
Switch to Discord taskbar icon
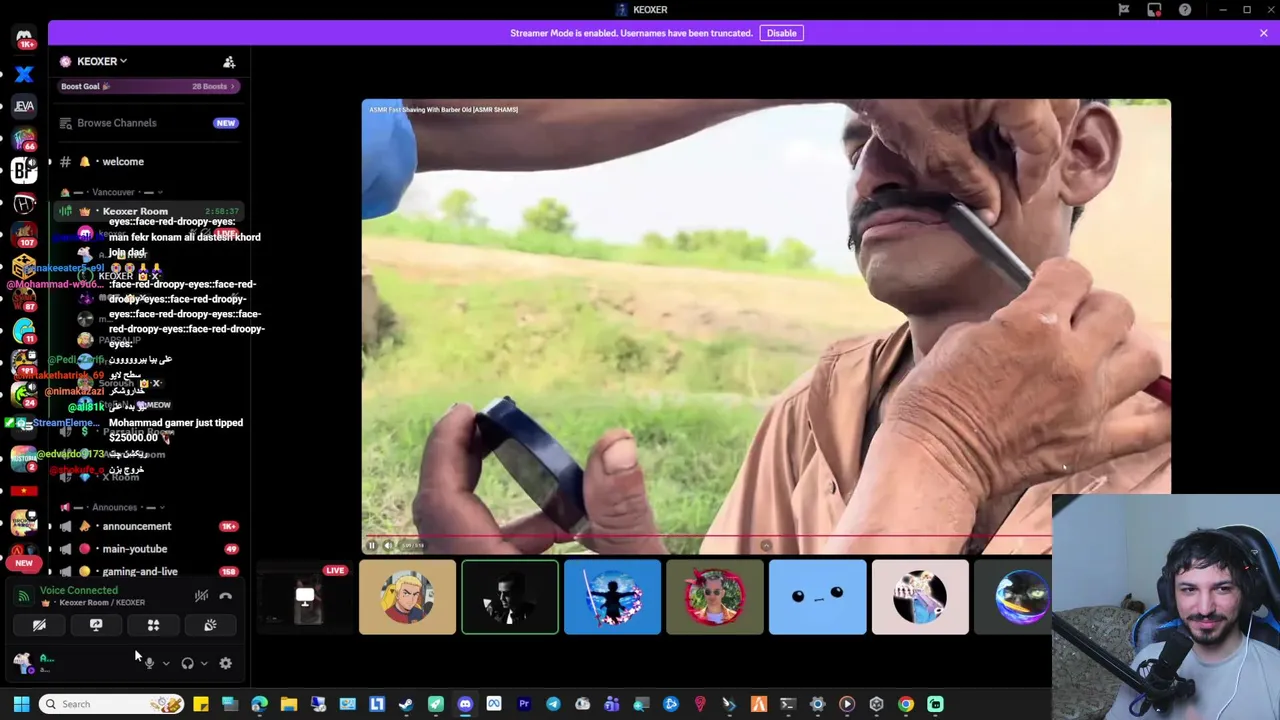(x=465, y=704)
